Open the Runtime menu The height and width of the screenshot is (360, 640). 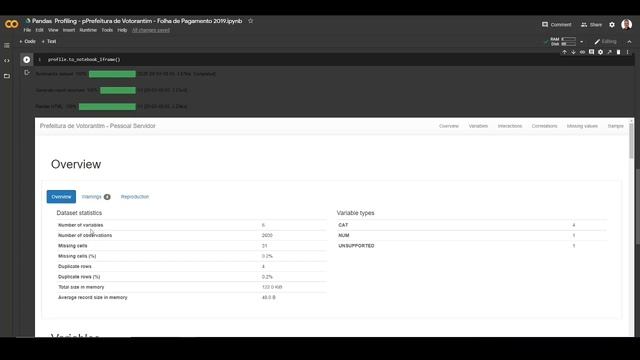click(88, 30)
